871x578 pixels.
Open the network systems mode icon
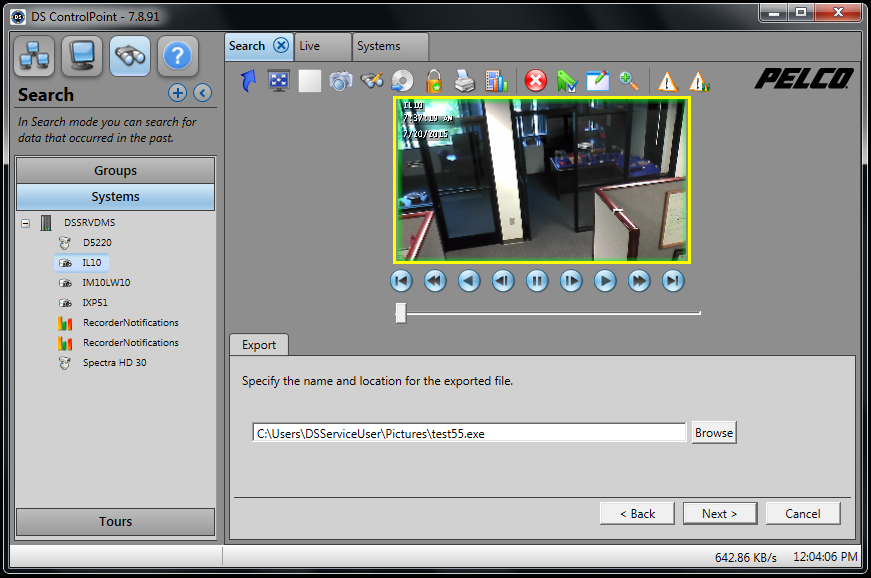pos(34,56)
